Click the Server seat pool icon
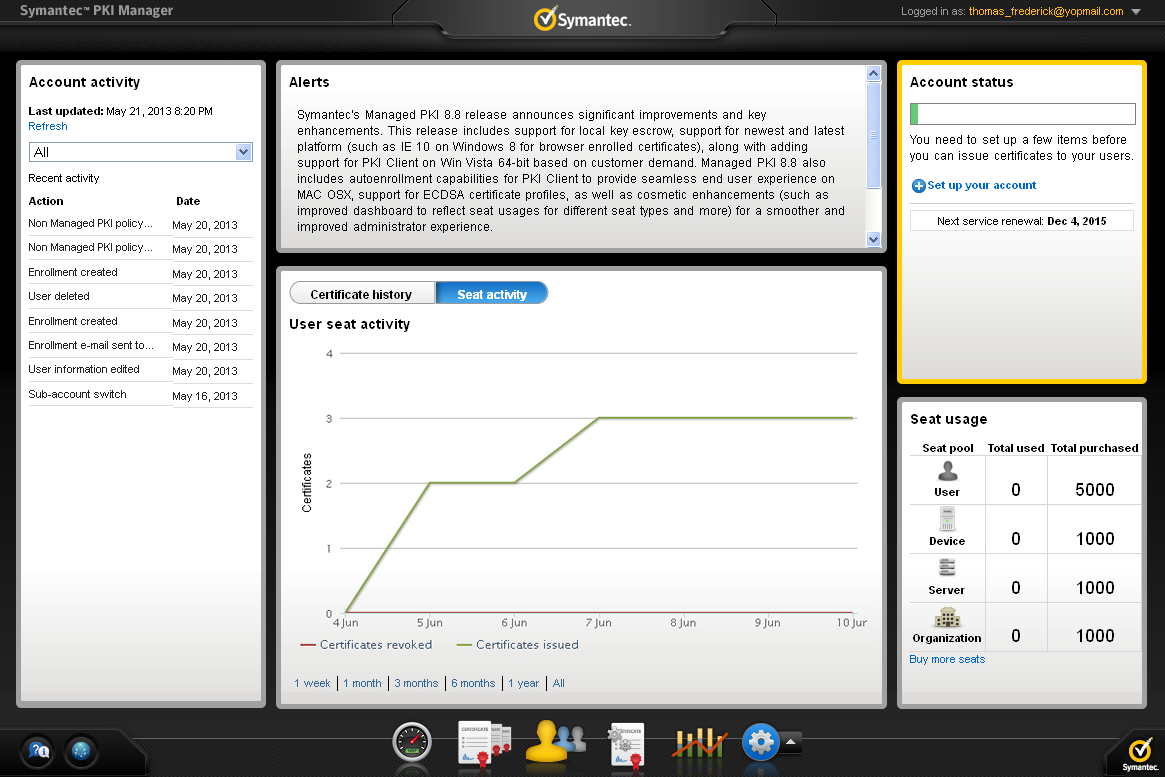Screen dimensions: 1165x777 click(947, 568)
